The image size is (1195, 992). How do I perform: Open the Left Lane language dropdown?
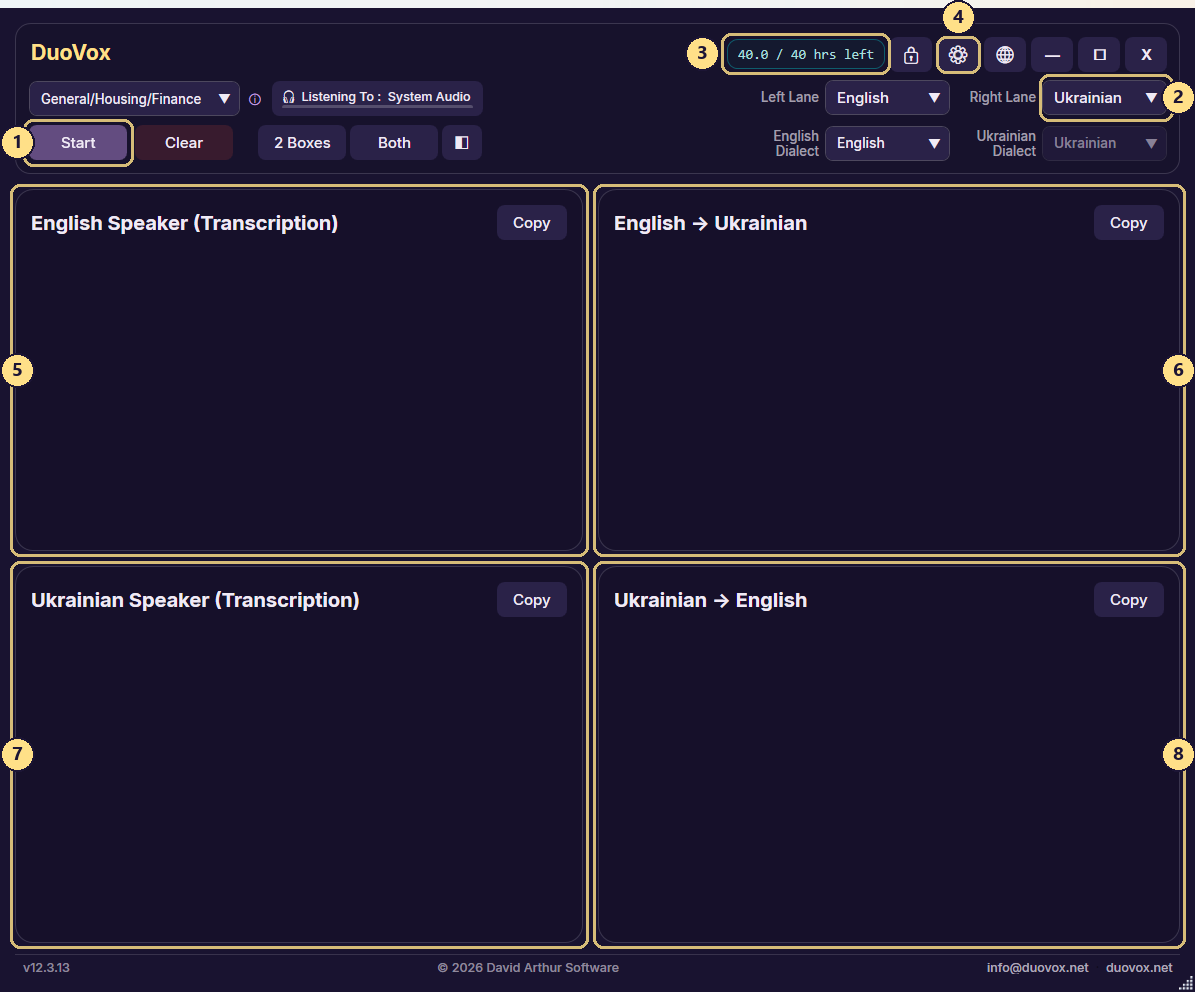pos(887,98)
